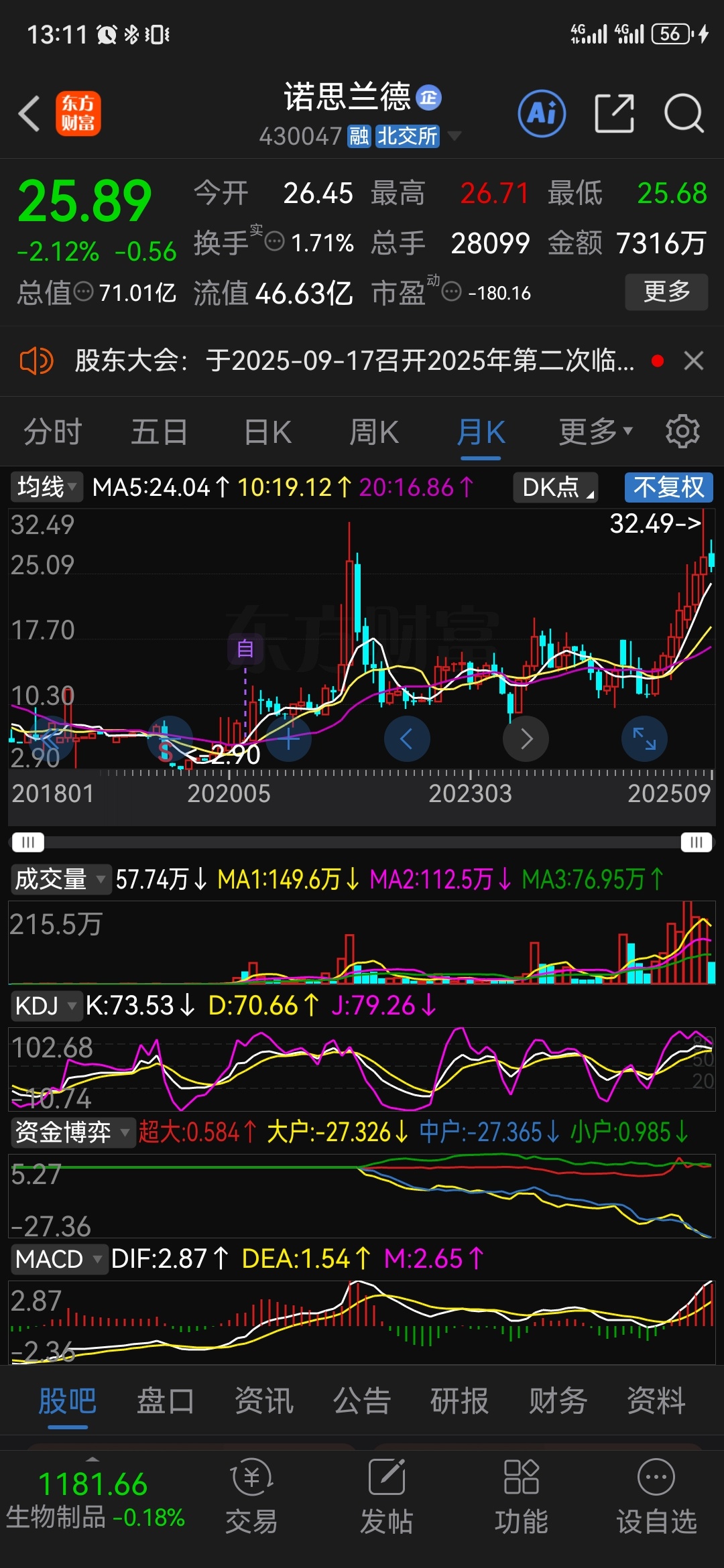Open chart settings gear icon
The height and width of the screenshot is (1568, 724).
682,432
